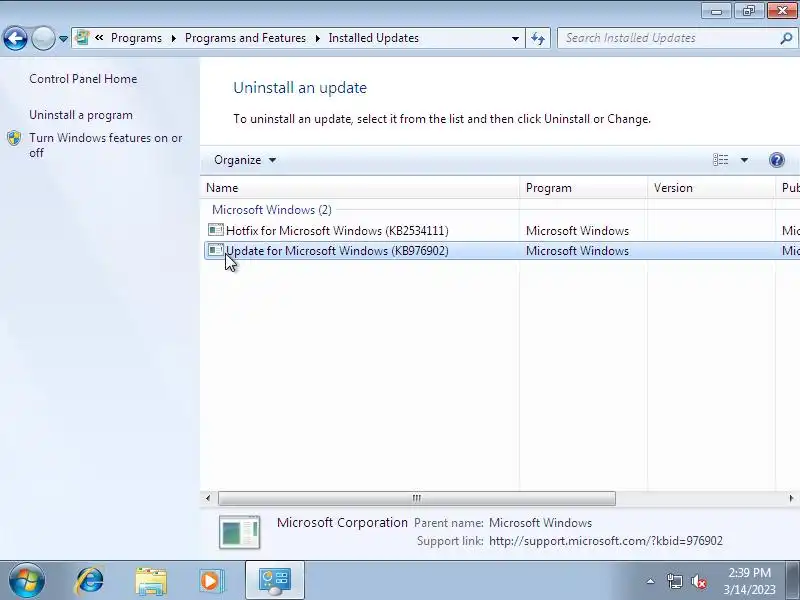
Task: Close the Installed Updates window
Action: pyautogui.click(x=782, y=11)
